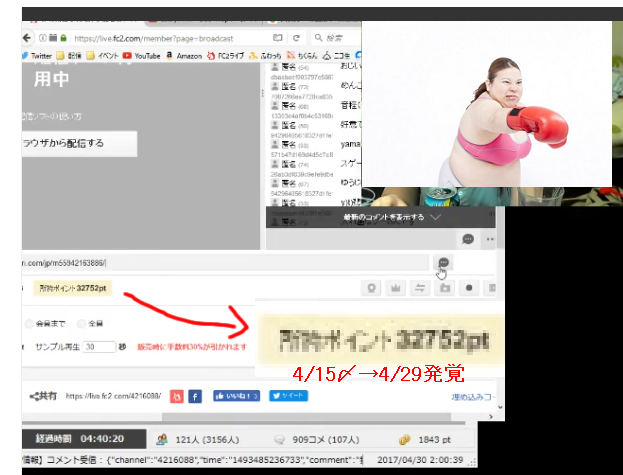Screen dimensions: 623x475
Task: Open the ふわっち bookmark
Action: tap(265, 56)
